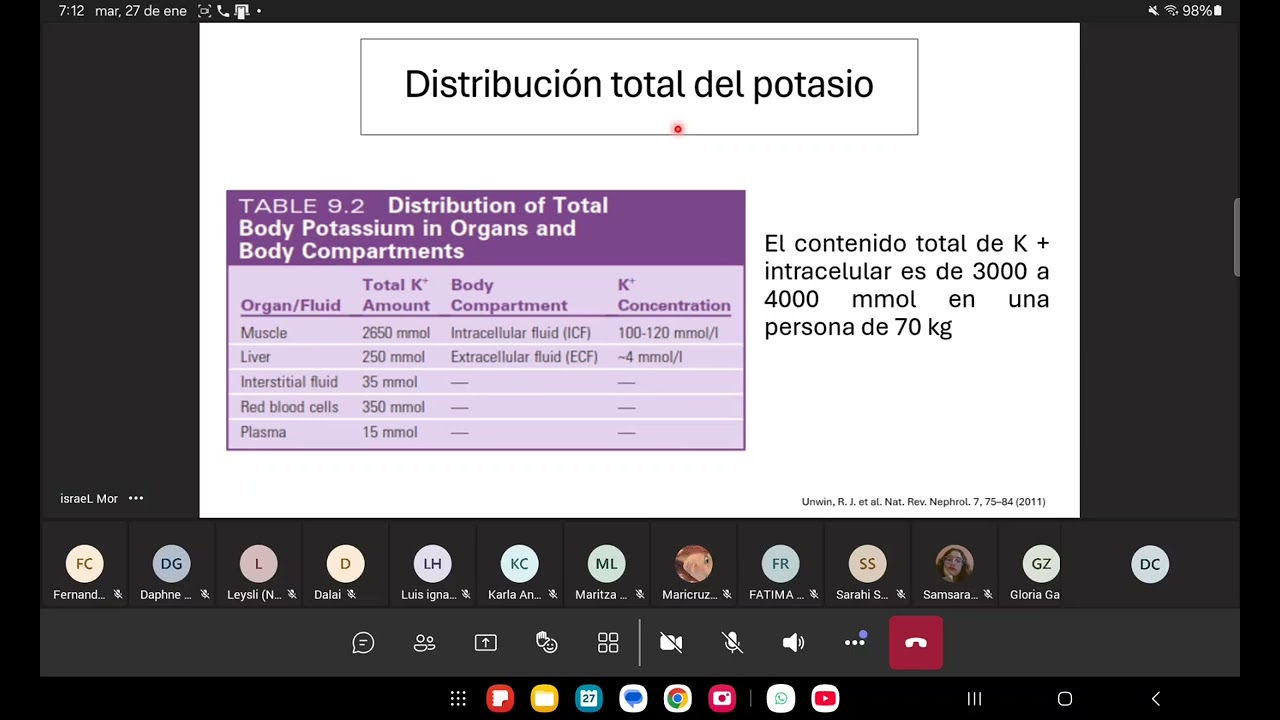Viewport: 1280px width, 720px height.
Task: Tap the share screen icon
Action: (485, 643)
